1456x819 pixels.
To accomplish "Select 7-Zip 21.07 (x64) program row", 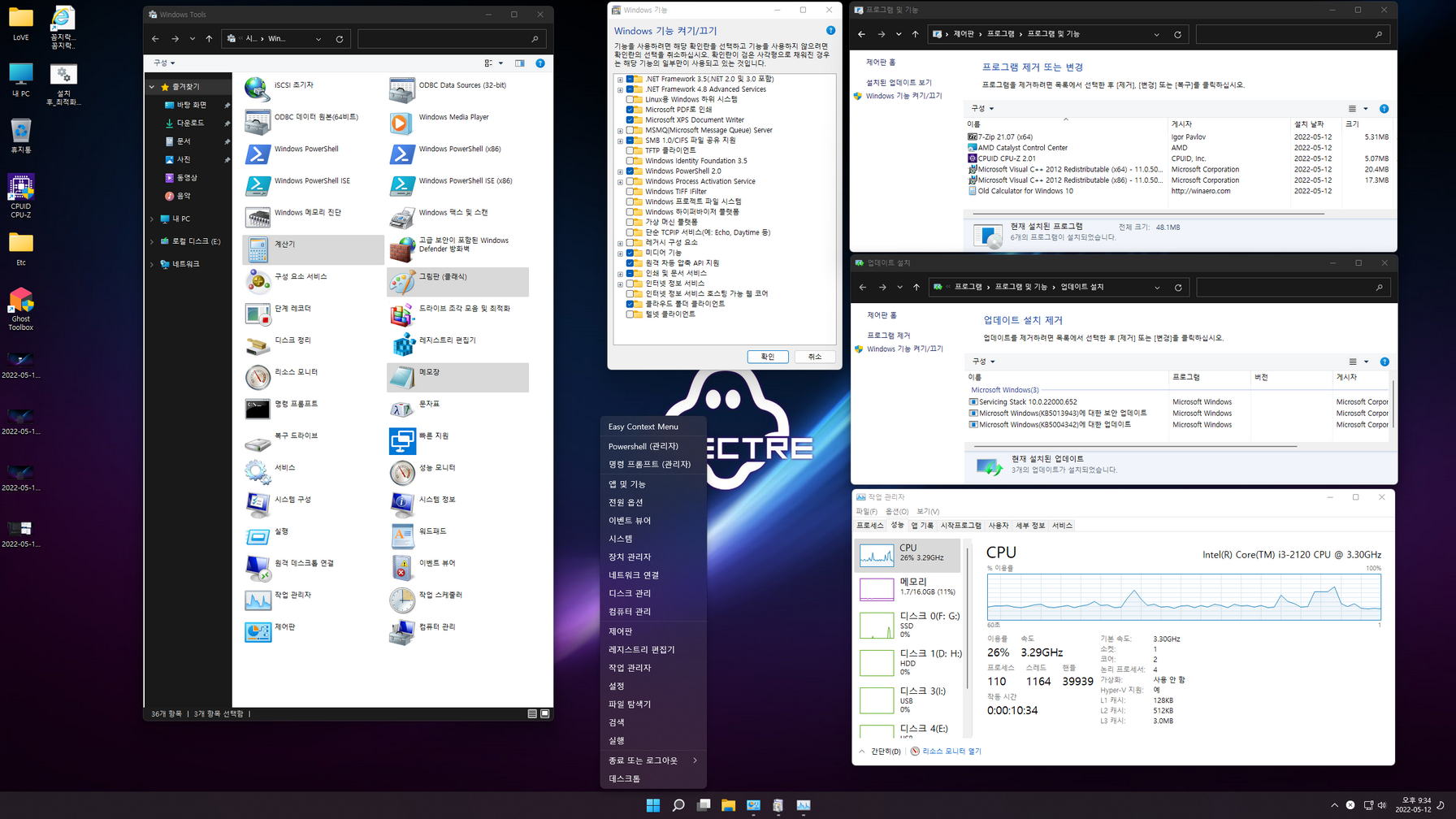I will pos(1178,137).
